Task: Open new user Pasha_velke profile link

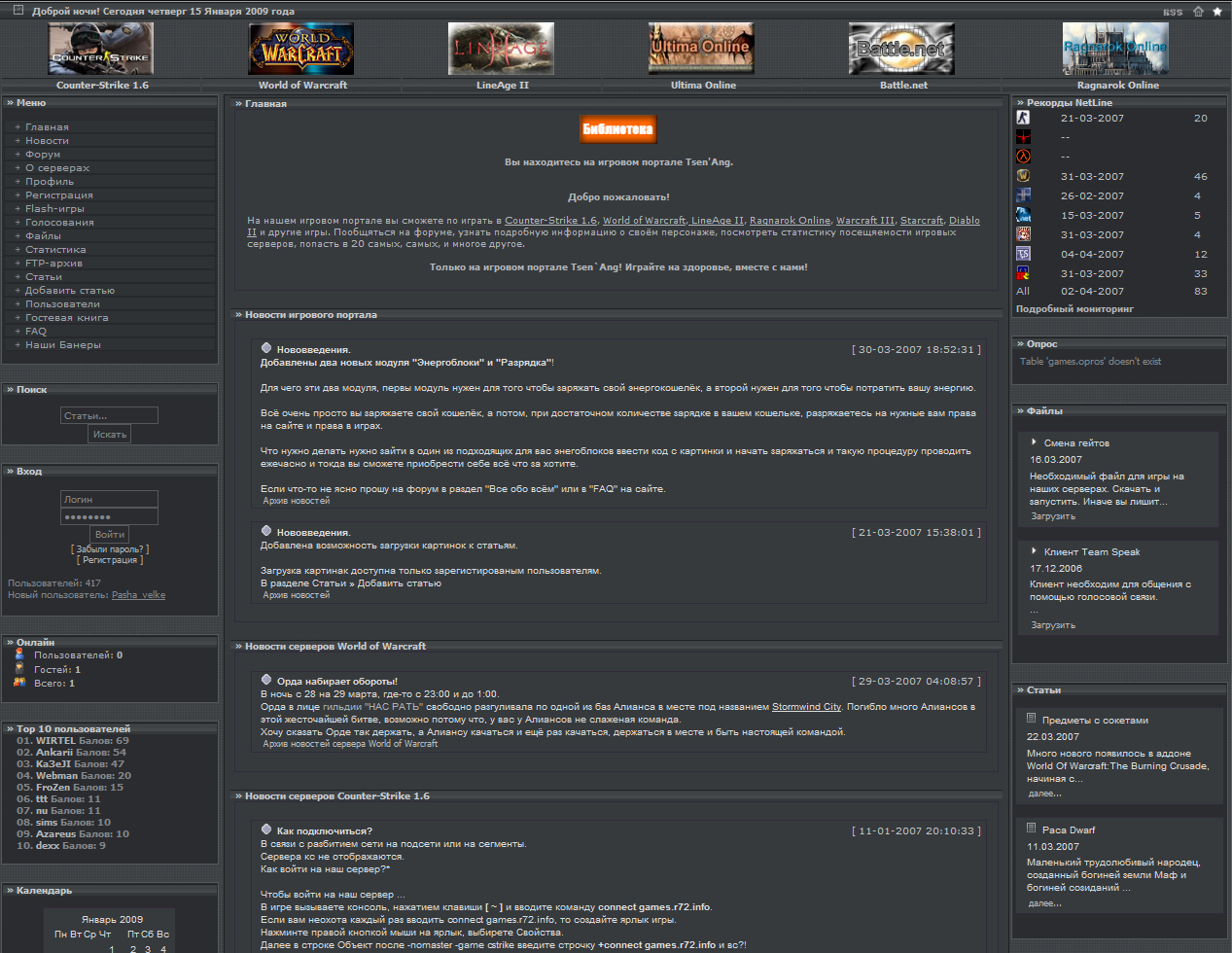Action: click(138, 595)
